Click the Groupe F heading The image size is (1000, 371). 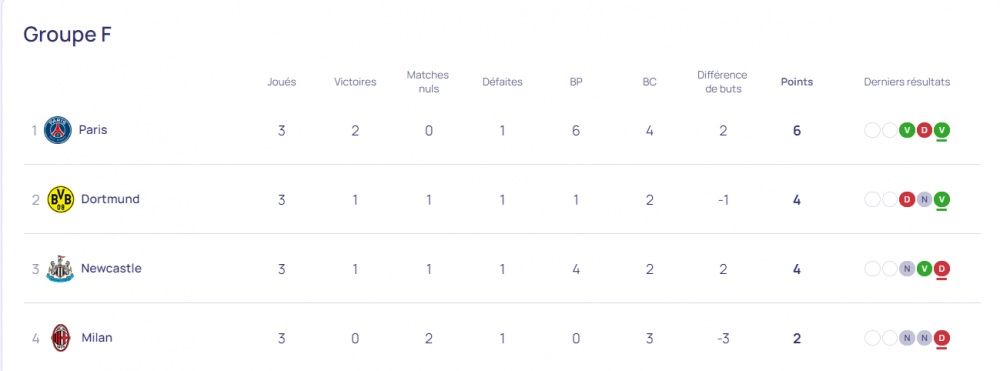coord(68,34)
